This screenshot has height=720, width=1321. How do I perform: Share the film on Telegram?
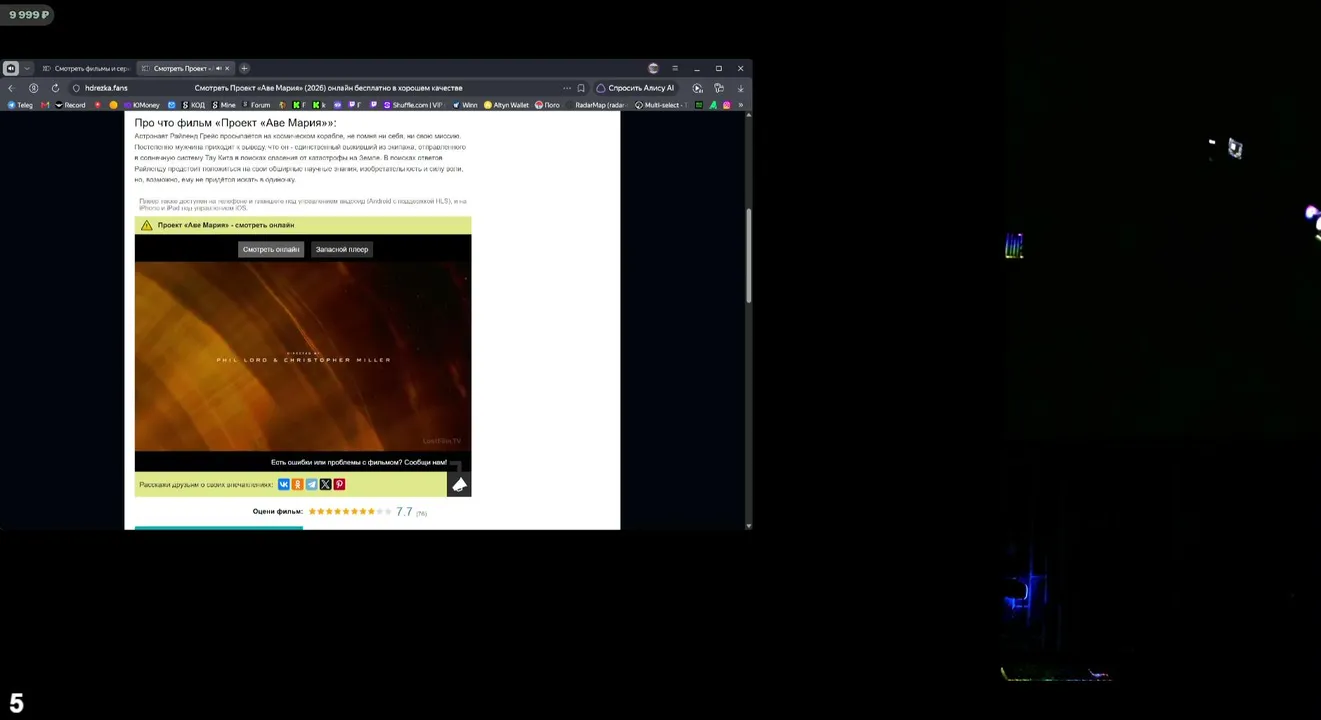(312, 484)
